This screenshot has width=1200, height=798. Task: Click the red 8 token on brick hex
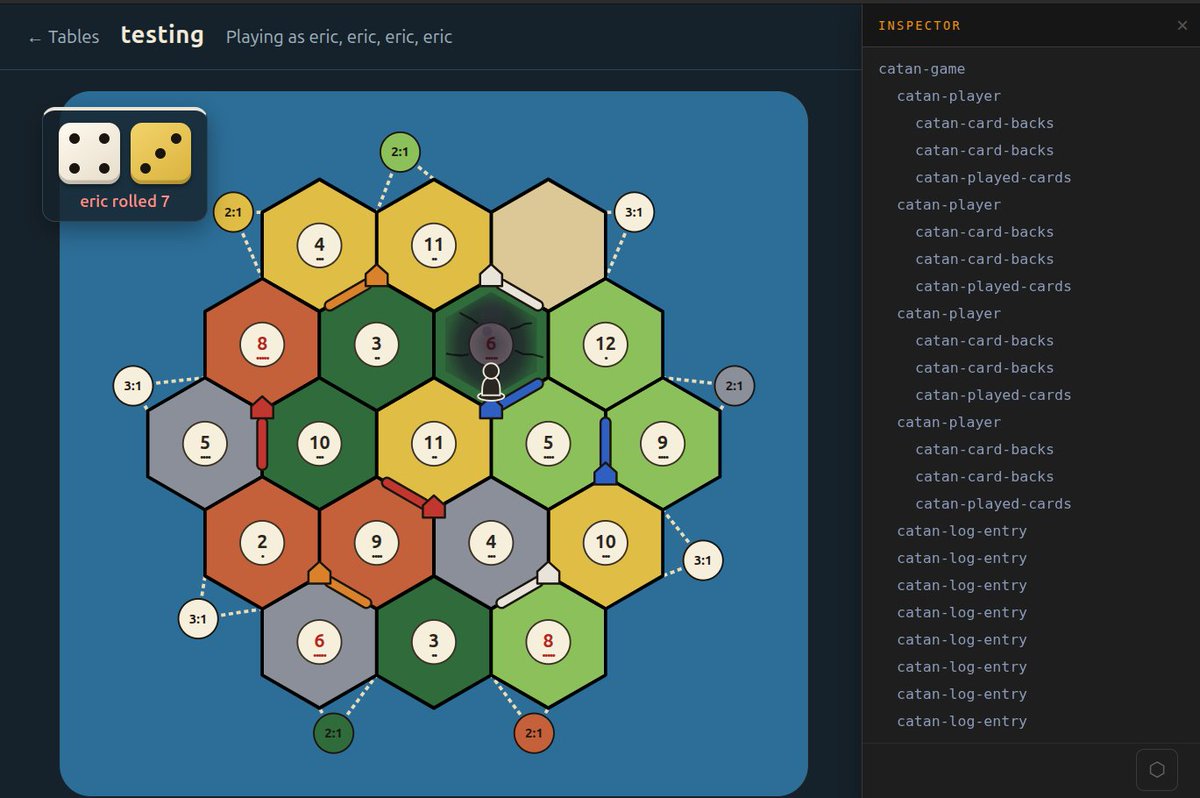point(262,344)
